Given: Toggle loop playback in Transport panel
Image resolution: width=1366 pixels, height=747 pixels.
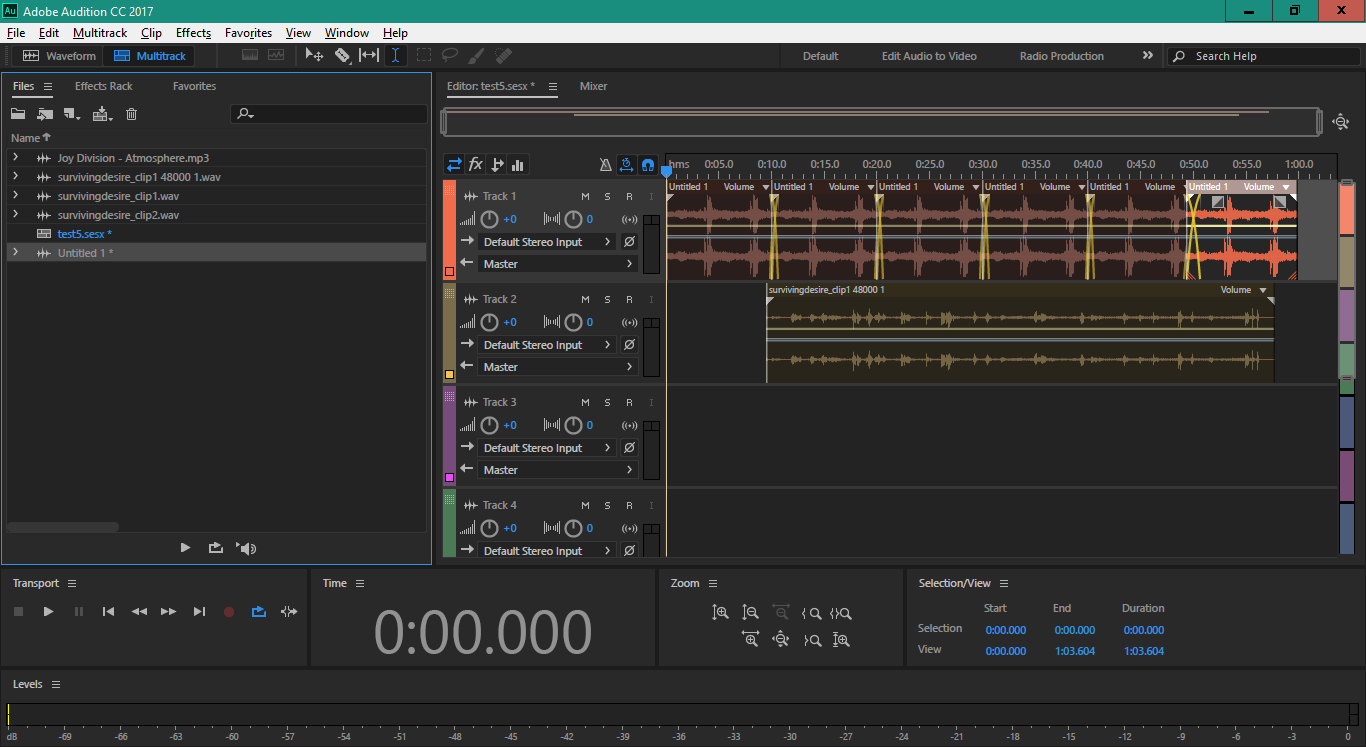Looking at the screenshot, I should point(259,612).
